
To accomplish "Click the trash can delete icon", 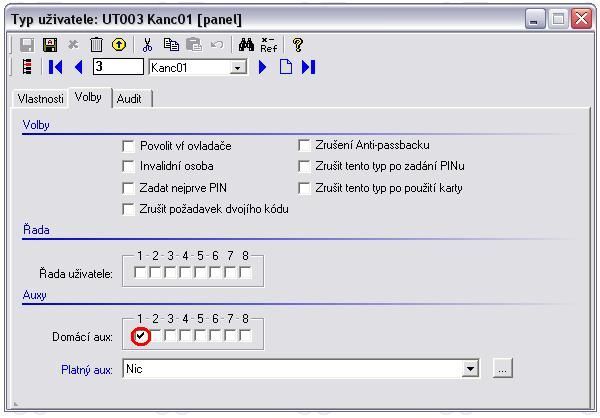I will pos(96,45).
